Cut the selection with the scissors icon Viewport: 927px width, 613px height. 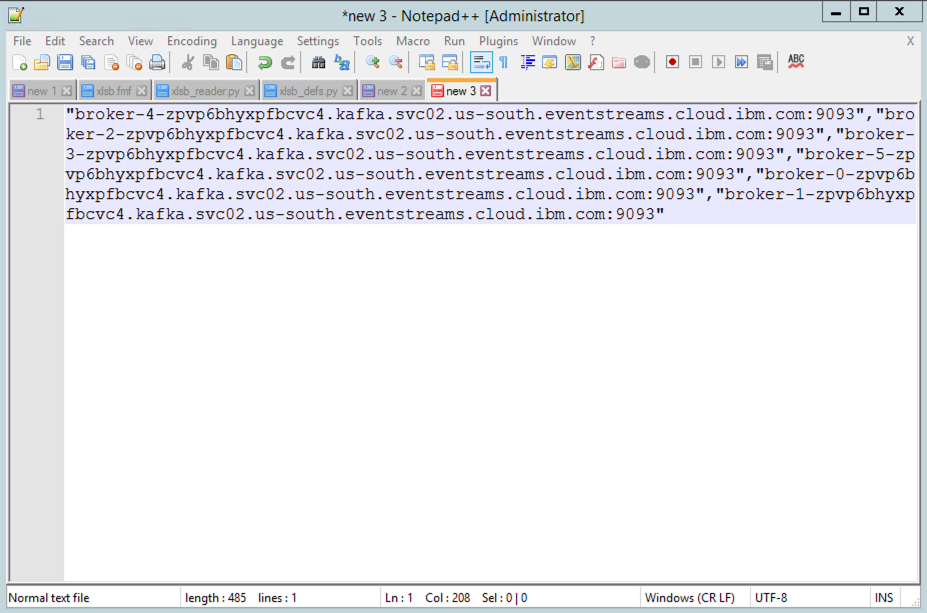[187, 62]
